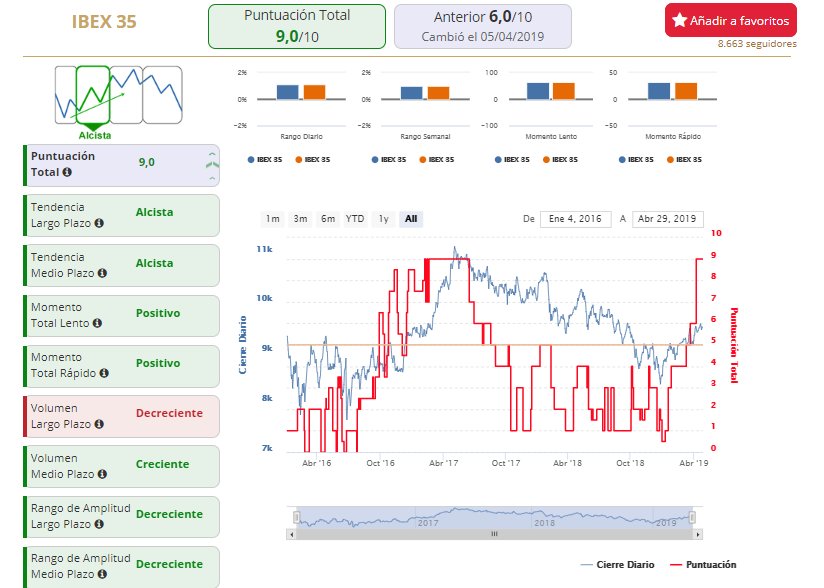Viewport: 824px width, 588px height.
Task: Switch chart range to YTD
Action: tap(355, 219)
